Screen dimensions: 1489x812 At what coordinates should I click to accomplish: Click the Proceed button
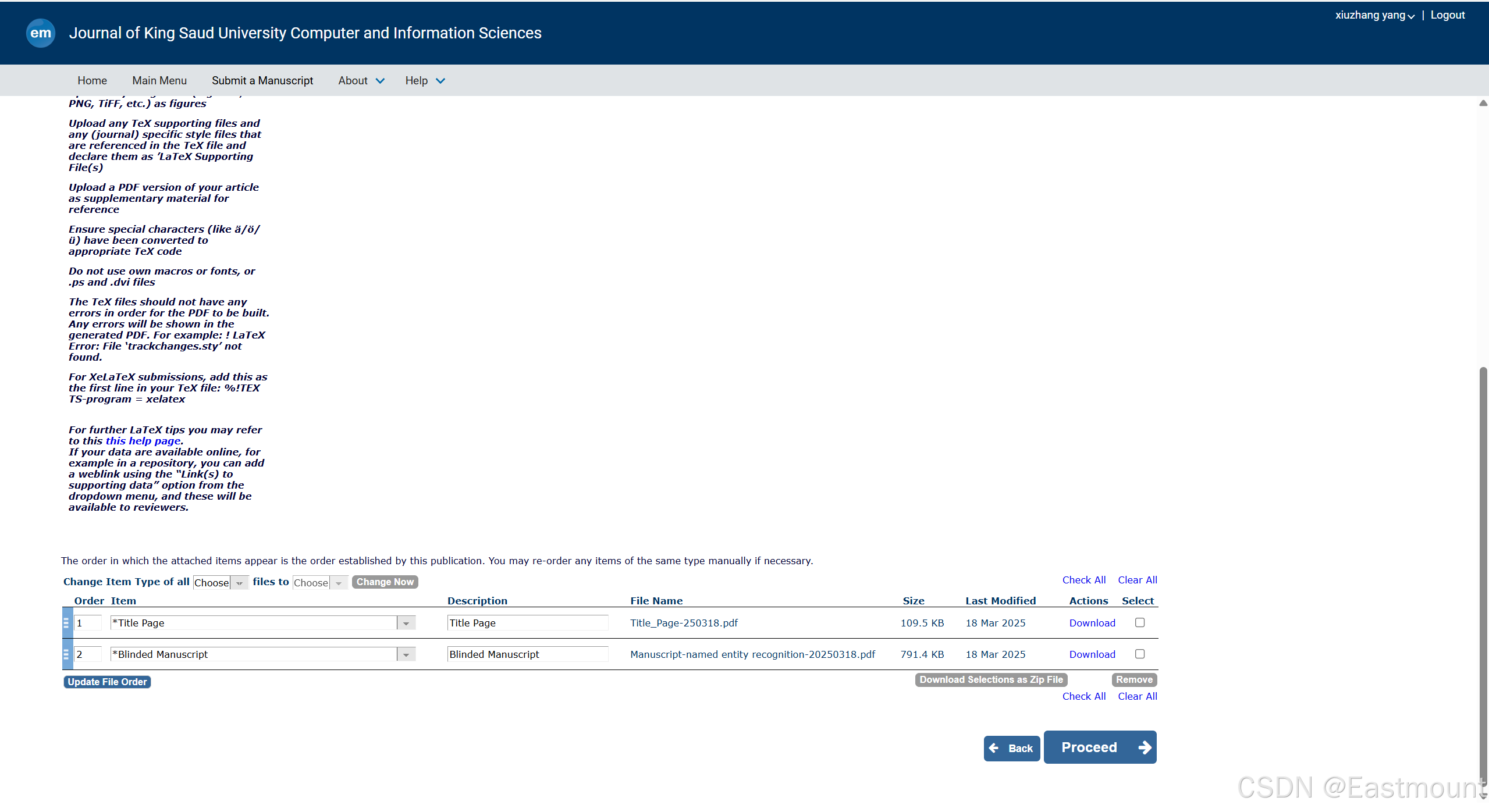pyautogui.click(x=1099, y=747)
